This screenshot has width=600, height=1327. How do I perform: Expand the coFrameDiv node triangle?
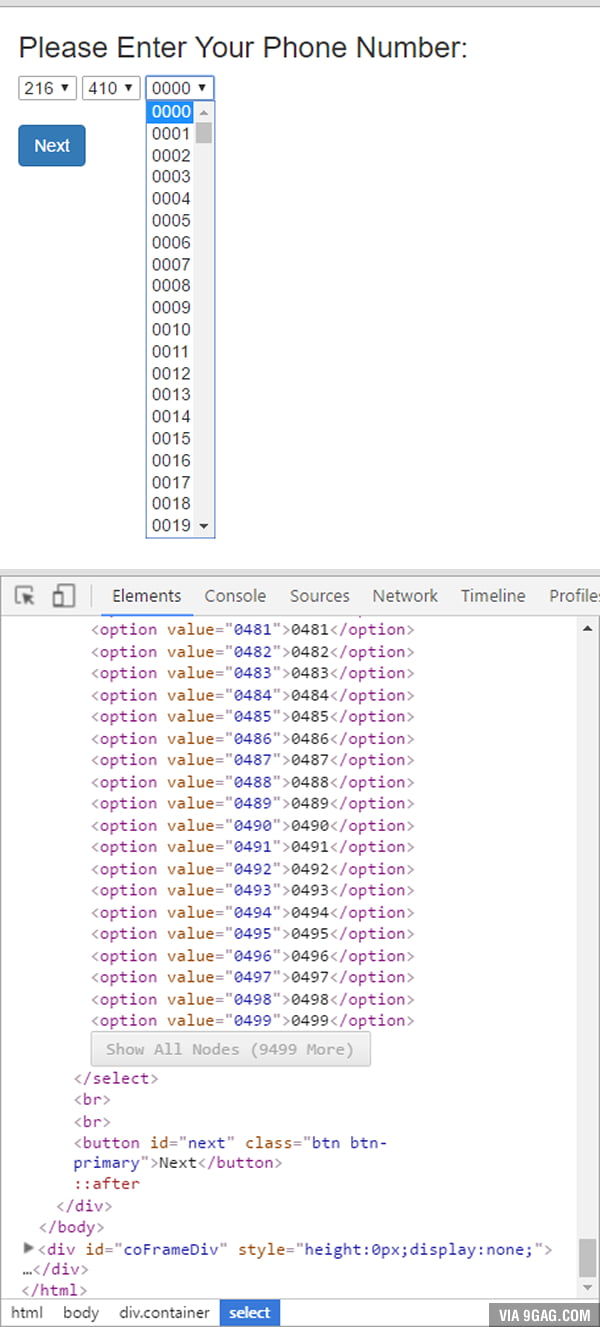point(28,1249)
